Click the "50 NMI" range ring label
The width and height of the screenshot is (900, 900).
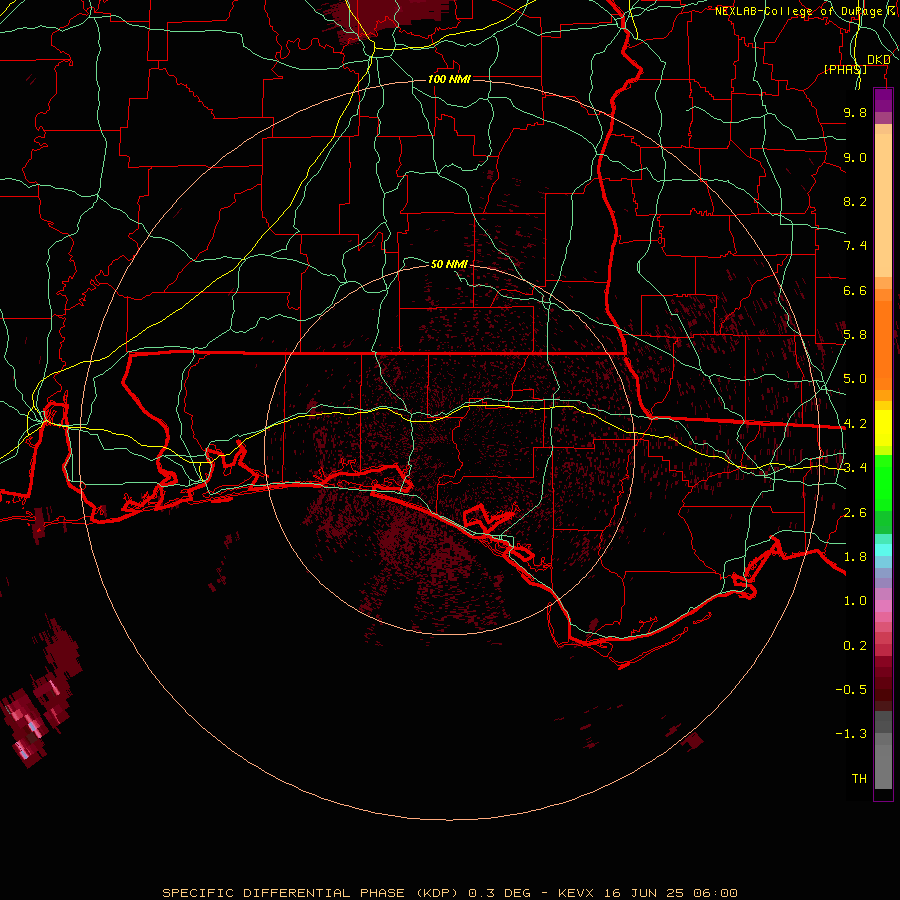click(x=449, y=264)
